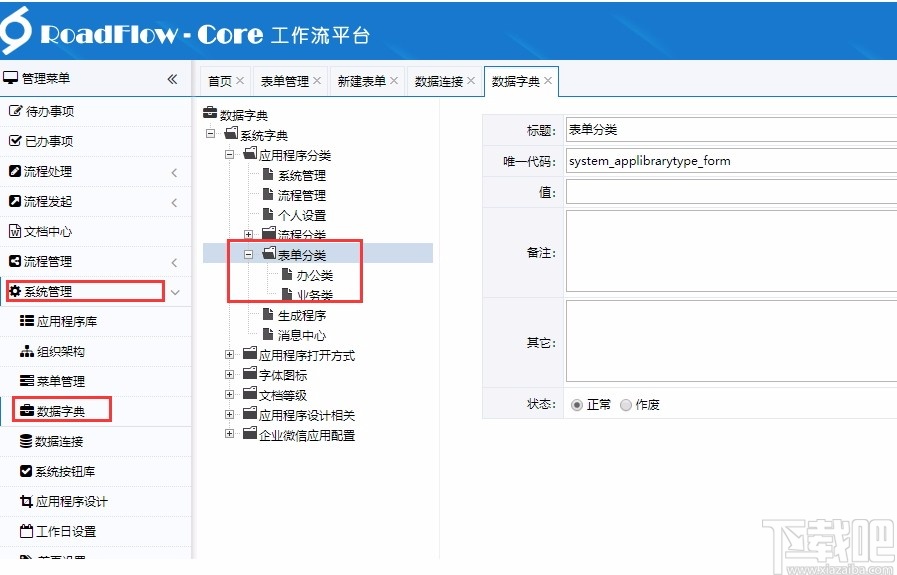Click the RoadFlow logo icon
This screenshot has height=575, width=897.
[x=16, y=30]
